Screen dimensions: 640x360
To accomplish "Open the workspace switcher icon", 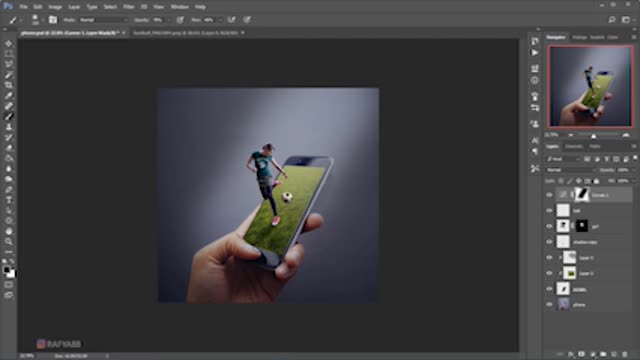I will point(625,20).
